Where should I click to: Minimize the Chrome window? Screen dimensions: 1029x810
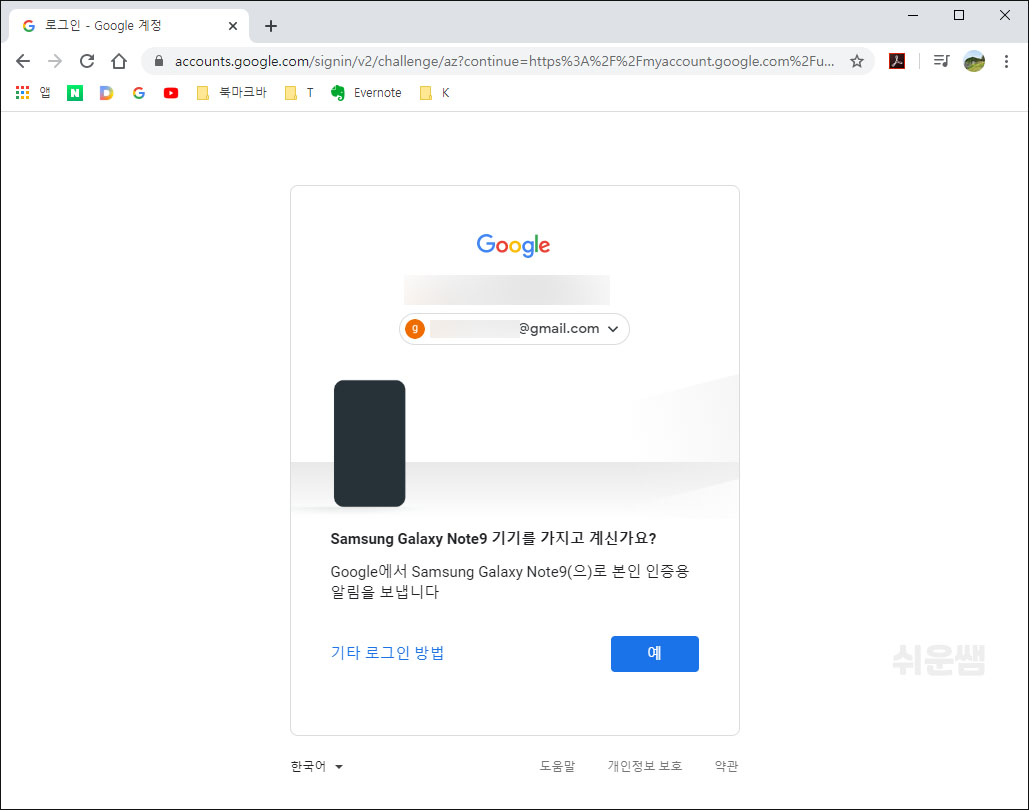913,15
